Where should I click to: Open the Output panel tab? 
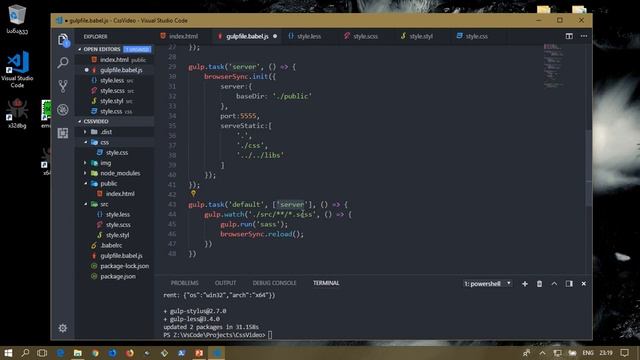(225, 283)
